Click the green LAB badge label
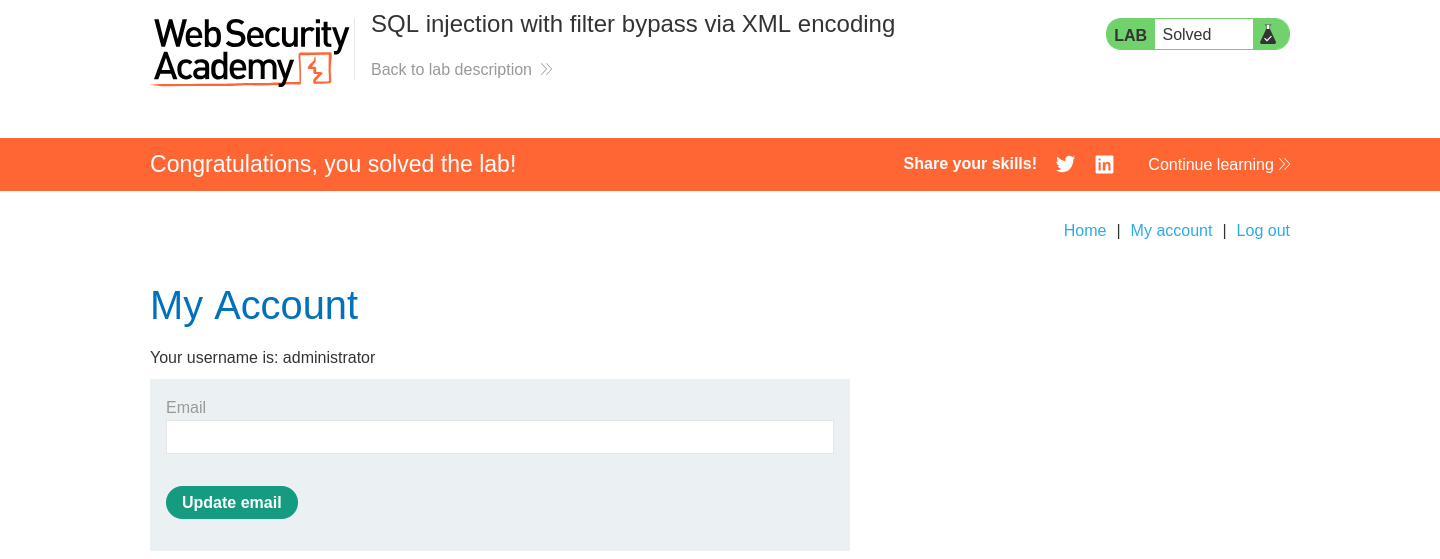The height and width of the screenshot is (559, 1440). pos(1130,35)
